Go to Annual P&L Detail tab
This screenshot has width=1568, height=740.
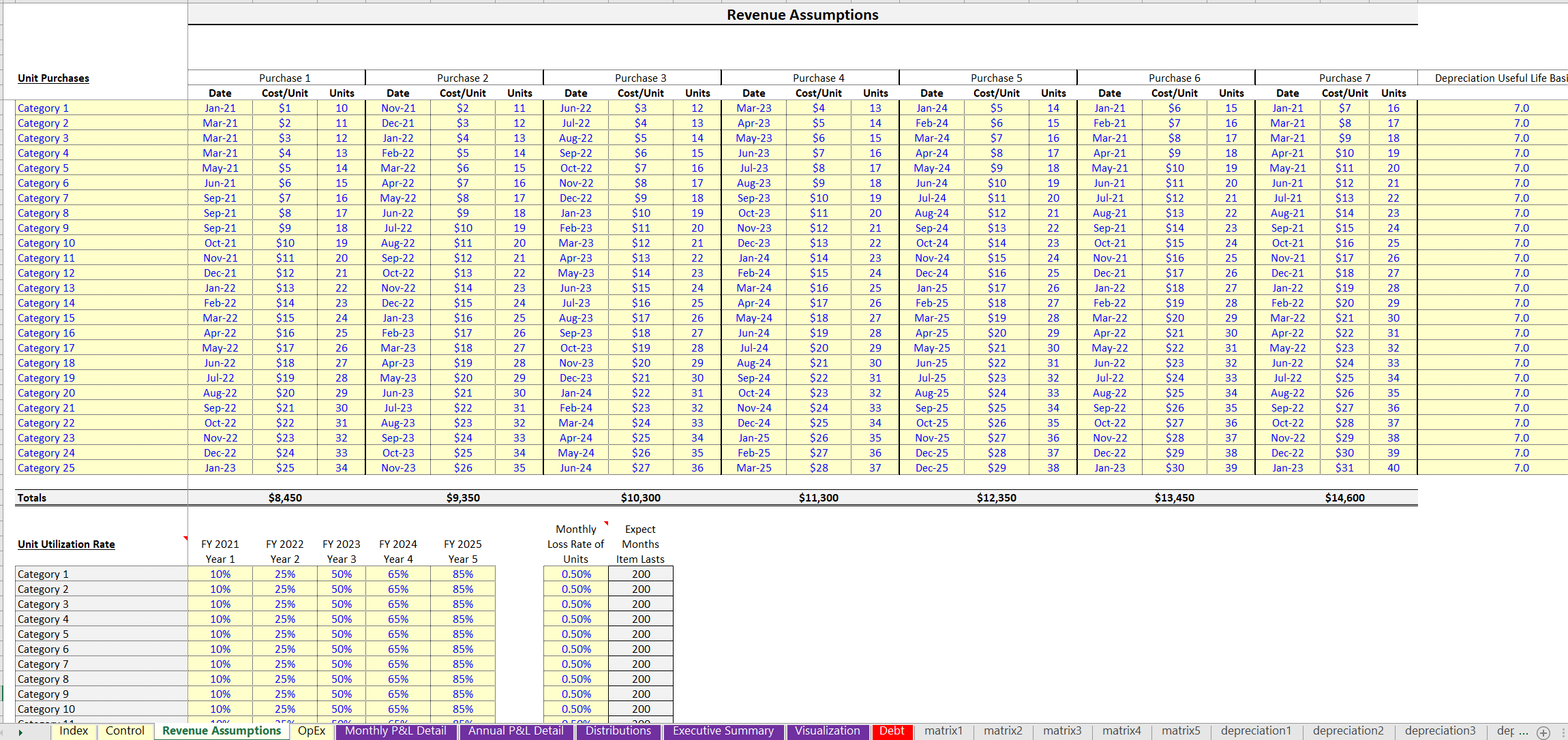click(x=517, y=731)
